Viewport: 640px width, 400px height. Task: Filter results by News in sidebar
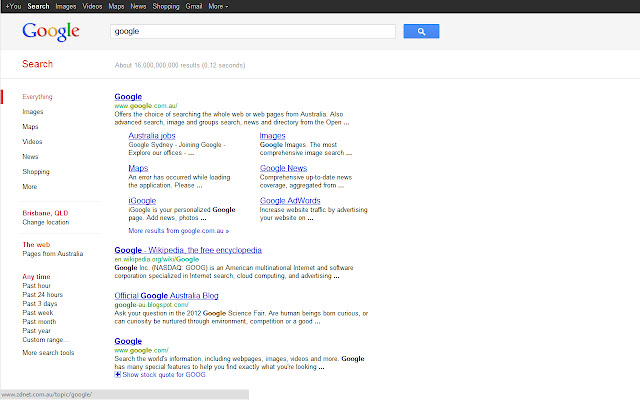coord(30,157)
